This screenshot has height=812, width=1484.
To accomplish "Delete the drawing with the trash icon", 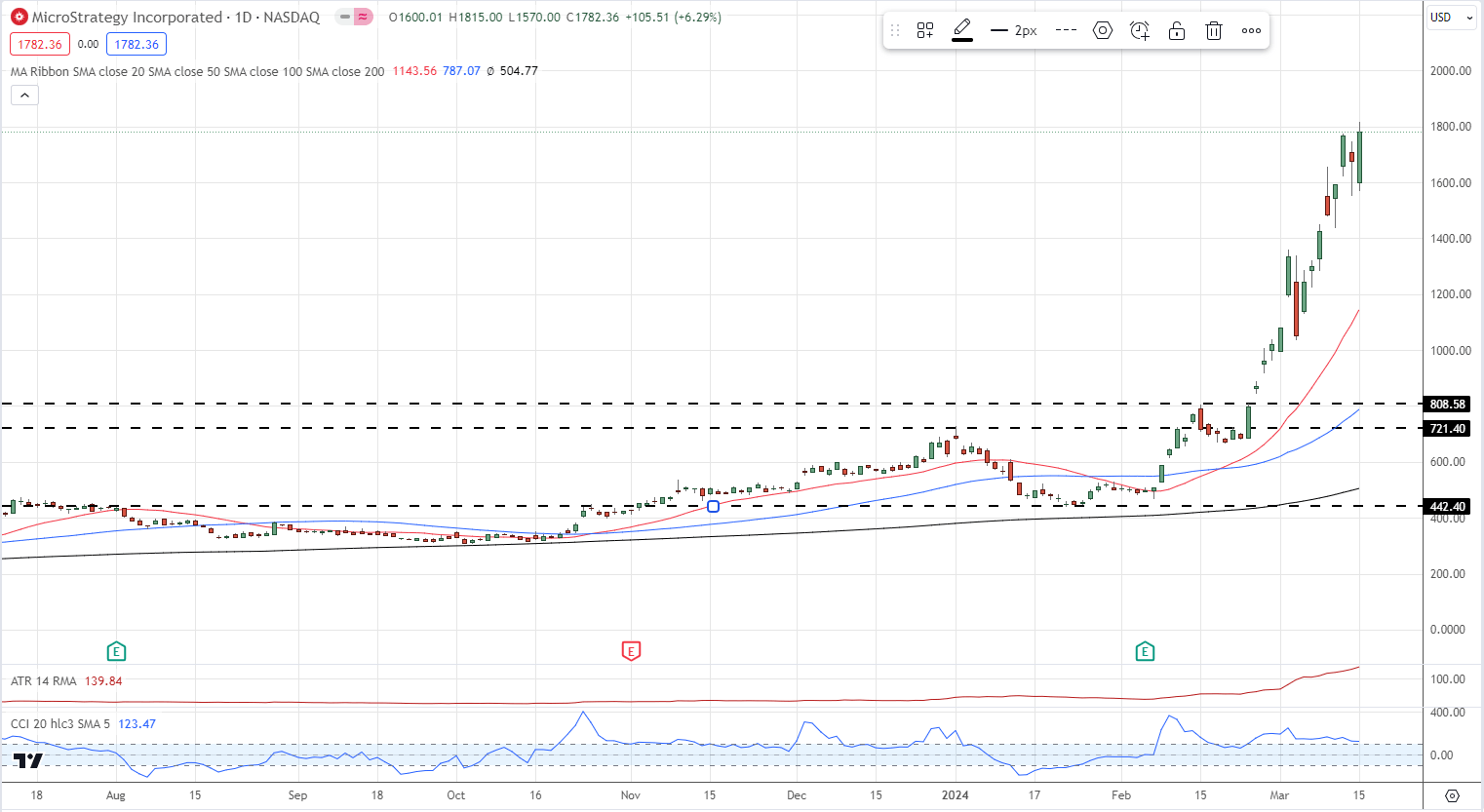I will [x=1214, y=30].
